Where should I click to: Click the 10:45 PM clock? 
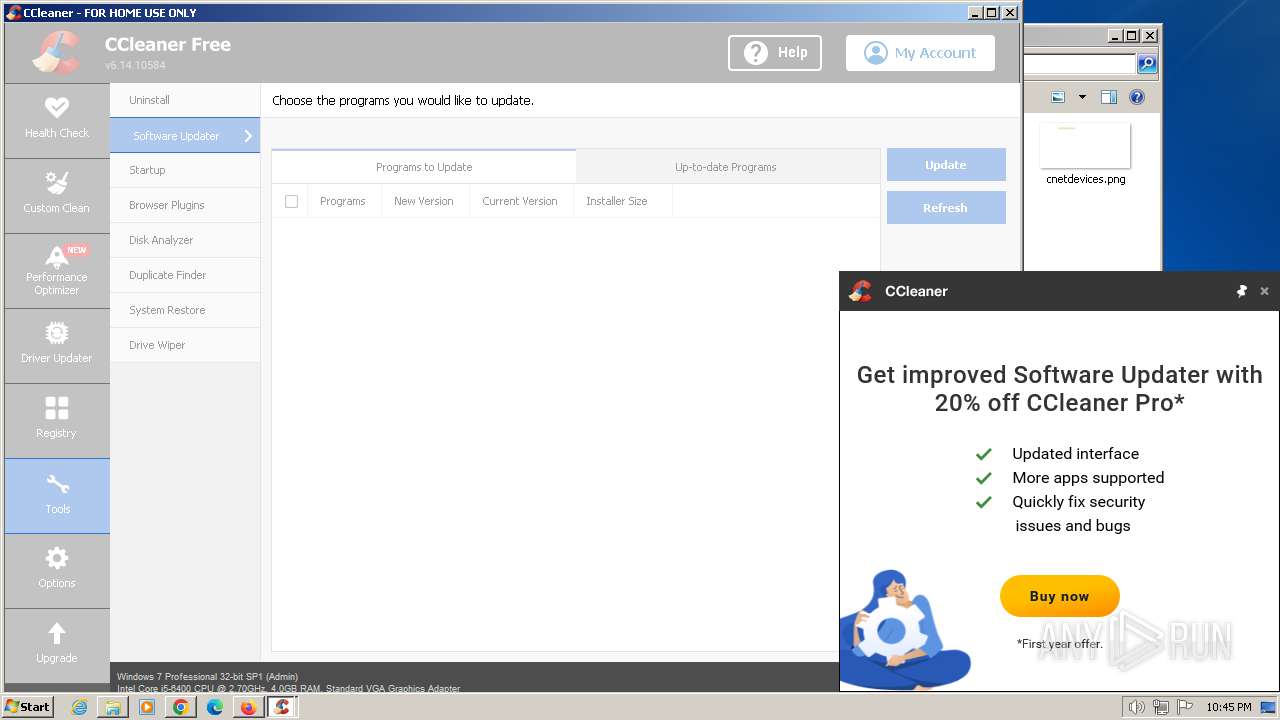pos(1228,707)
